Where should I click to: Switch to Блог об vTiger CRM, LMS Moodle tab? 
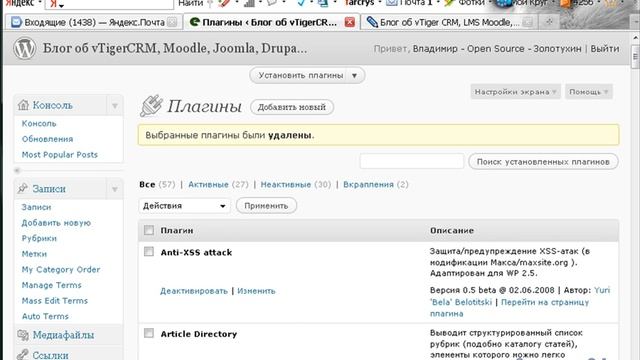pyautogui.click(x=449, y=22)
